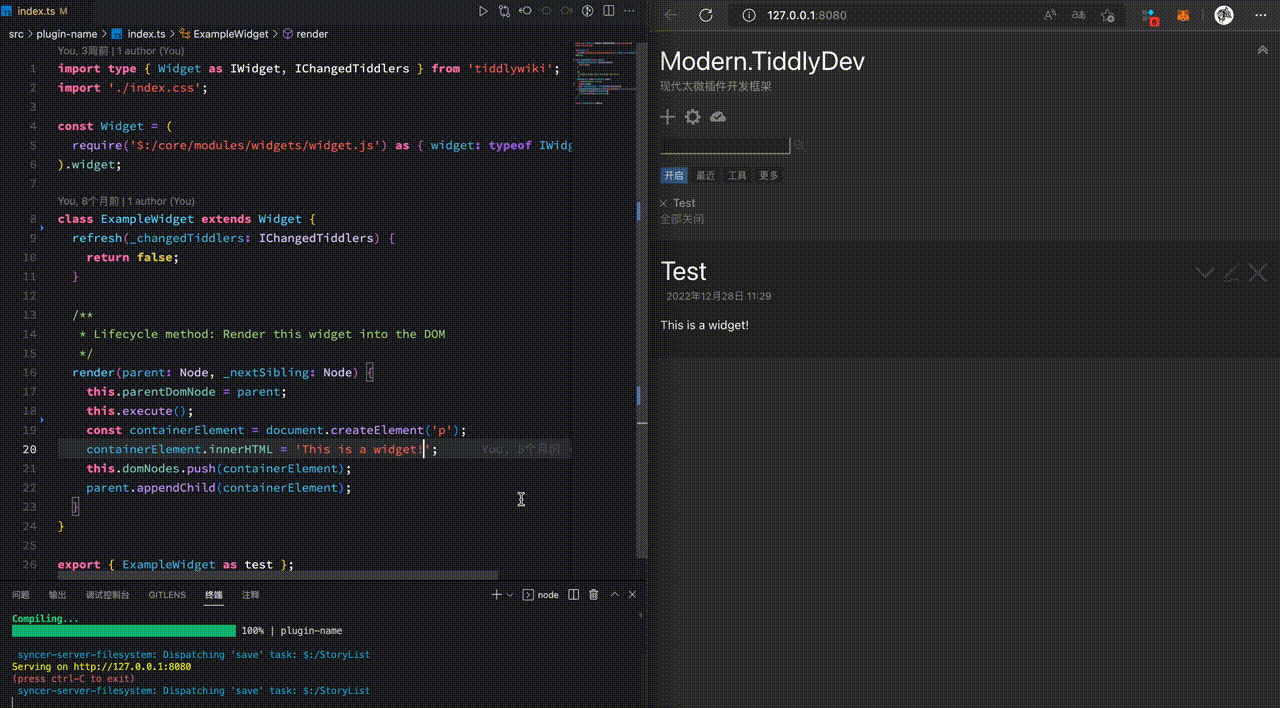Open Test from the open tiddlers list
This screenshot has width=1280, height=708.
684,203
